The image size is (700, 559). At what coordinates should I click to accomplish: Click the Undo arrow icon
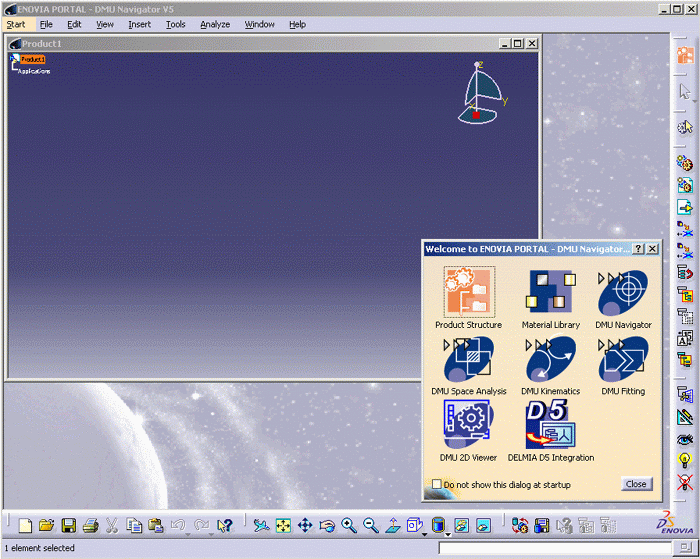[x=178, y=525]
